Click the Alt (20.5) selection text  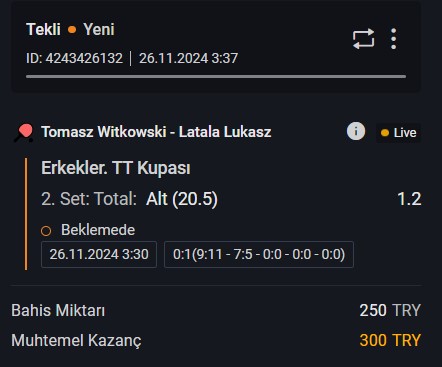point(182,199)
